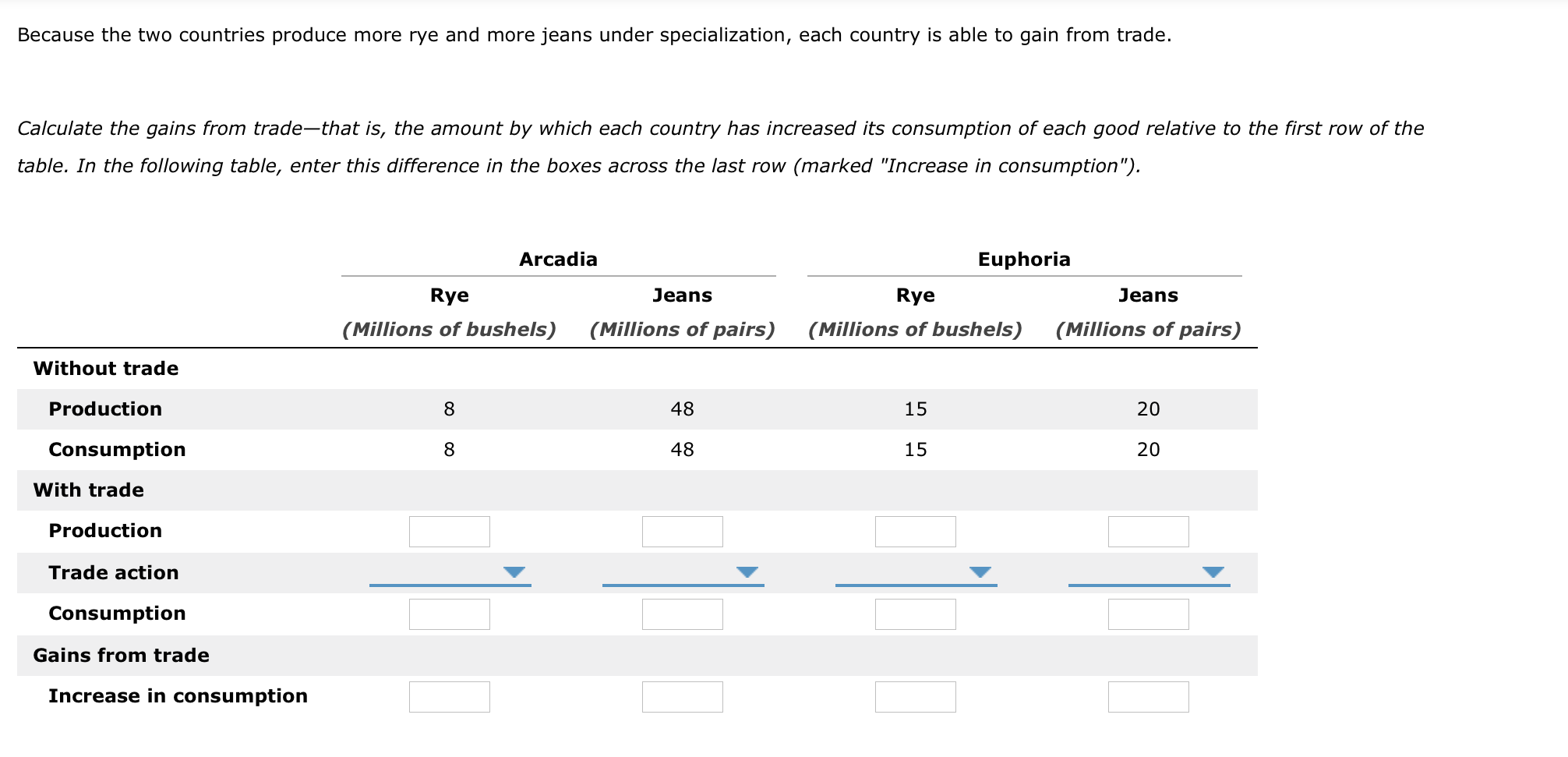Click Euphoria Jeans with-trade production box
Viewport: 1568px width, 757px height.
[1149, 532]
